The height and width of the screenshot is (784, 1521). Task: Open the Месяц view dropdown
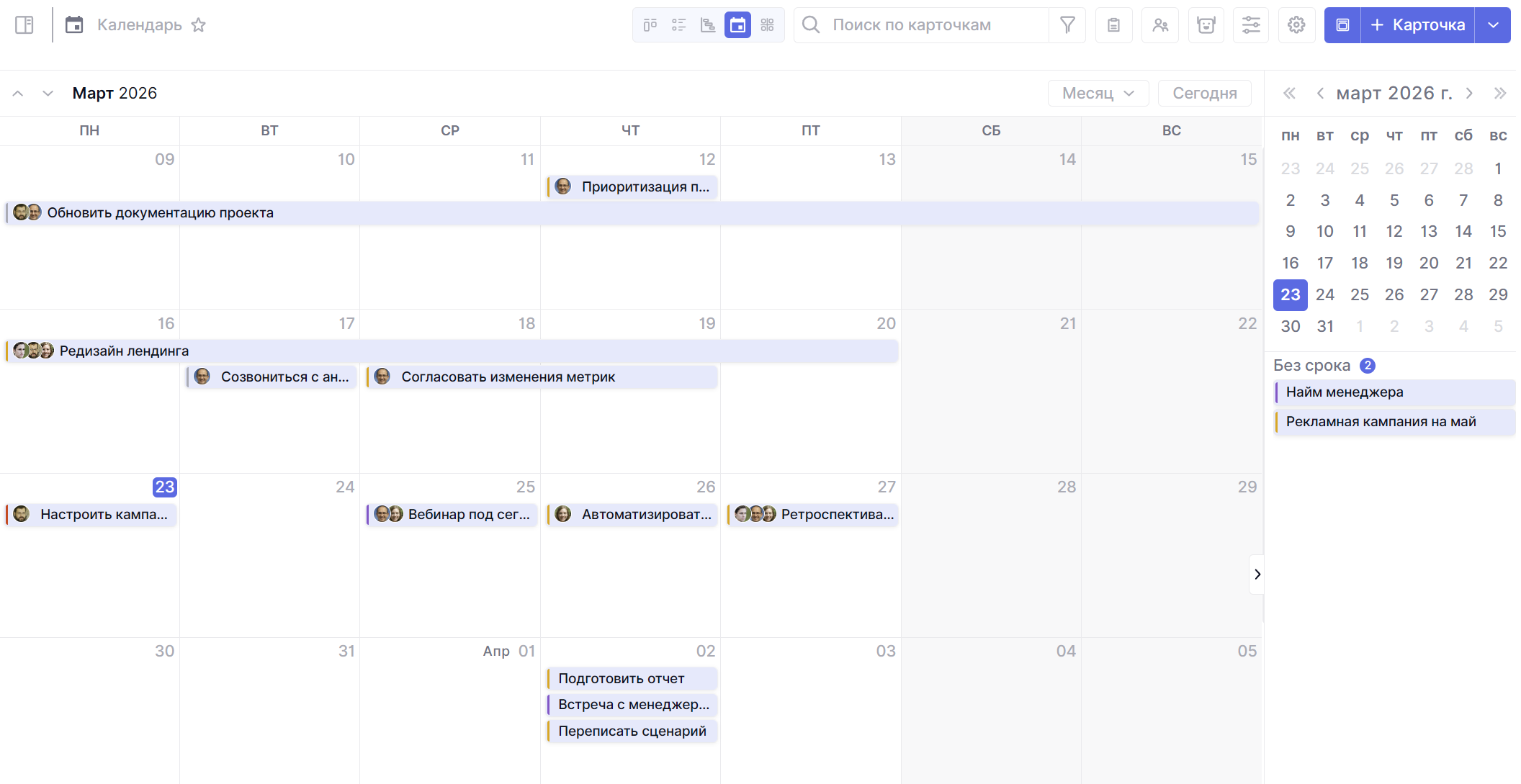click(1098, 93)
